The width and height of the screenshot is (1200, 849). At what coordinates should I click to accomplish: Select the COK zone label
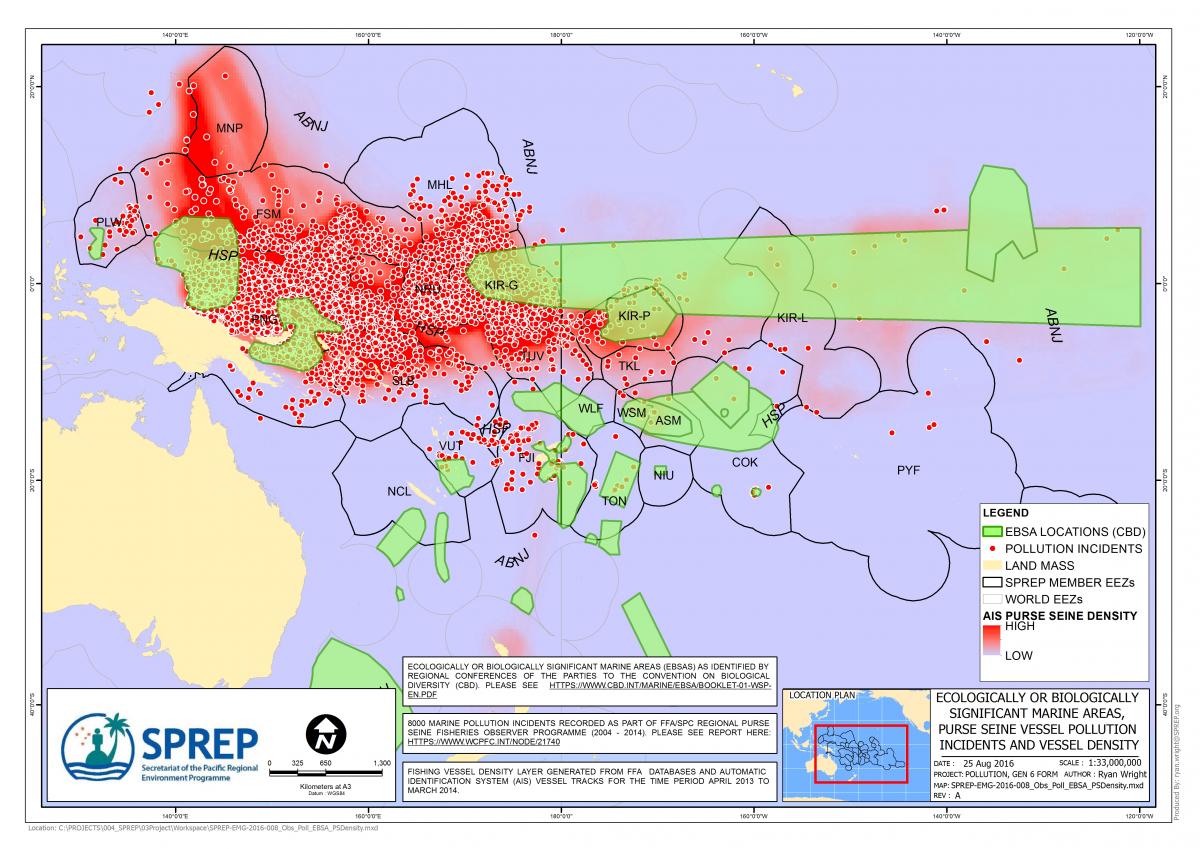click(745, 462)
